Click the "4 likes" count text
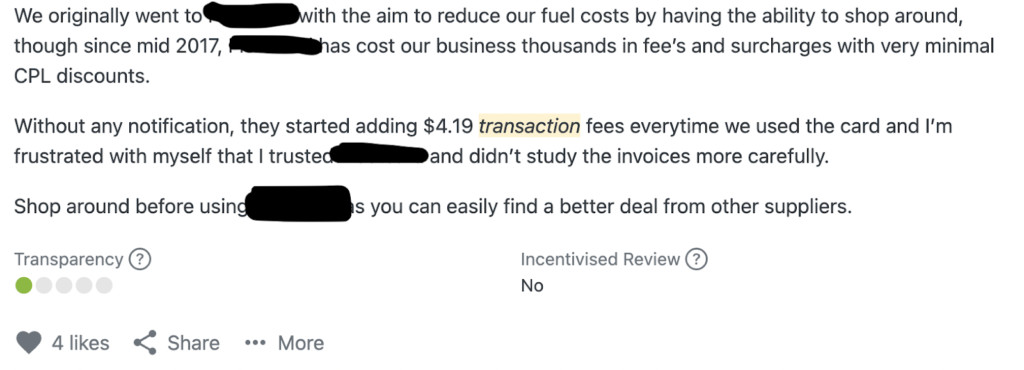Viewport: 1024px width, 370px height. click(x=80, y=343)
